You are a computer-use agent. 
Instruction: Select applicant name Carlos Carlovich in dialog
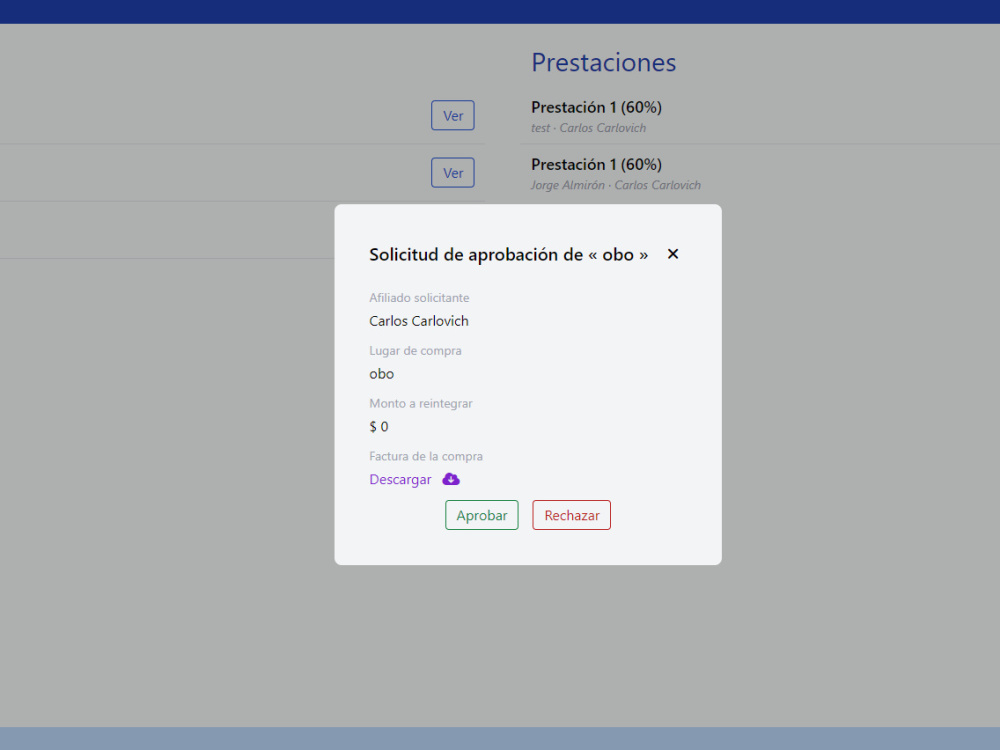click(419, 321)
